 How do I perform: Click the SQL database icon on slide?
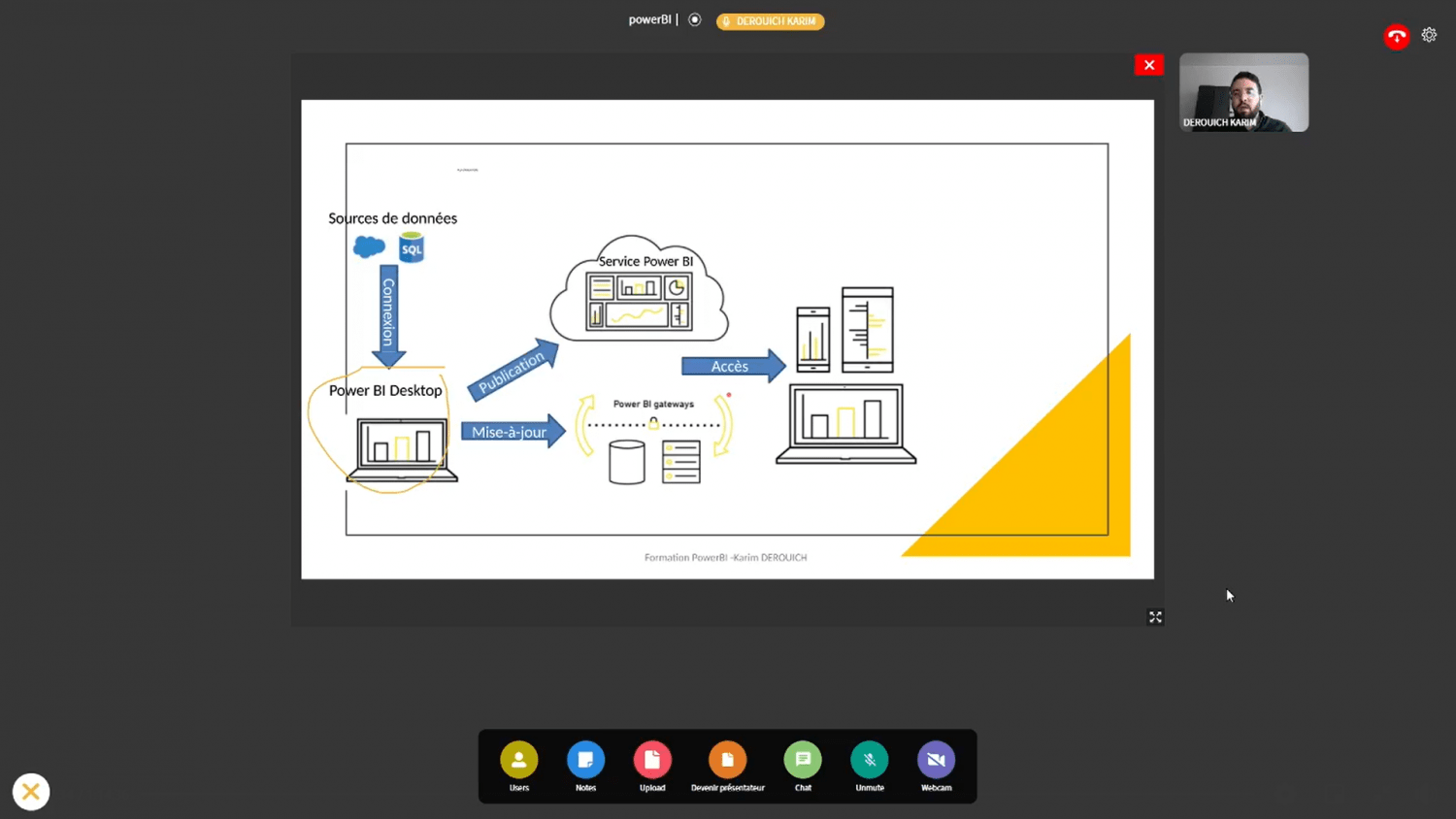pyautogui.click(x=412, y=246)
